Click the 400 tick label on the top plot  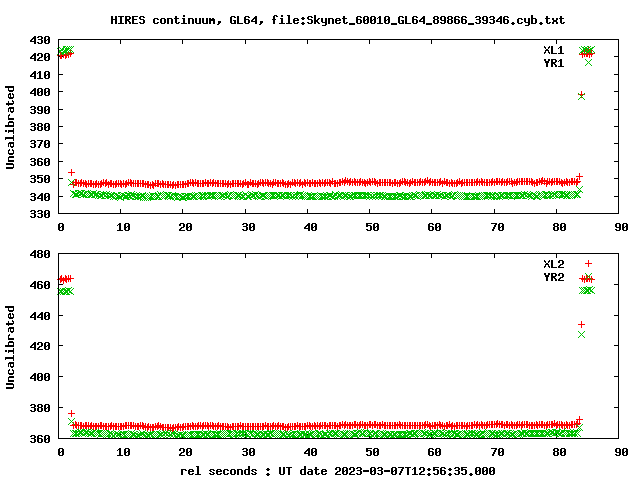pyautogui.click(x=40, y=92)
